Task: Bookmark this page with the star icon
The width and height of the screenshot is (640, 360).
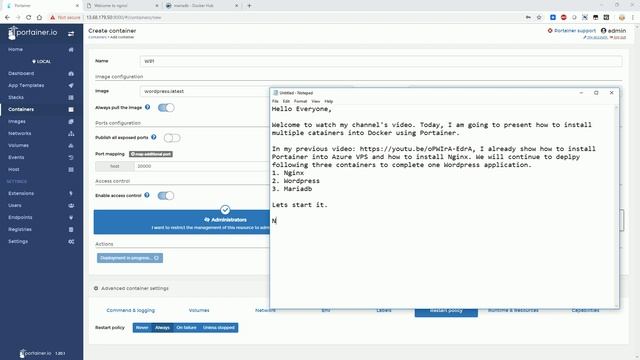Action: (539, 18)
